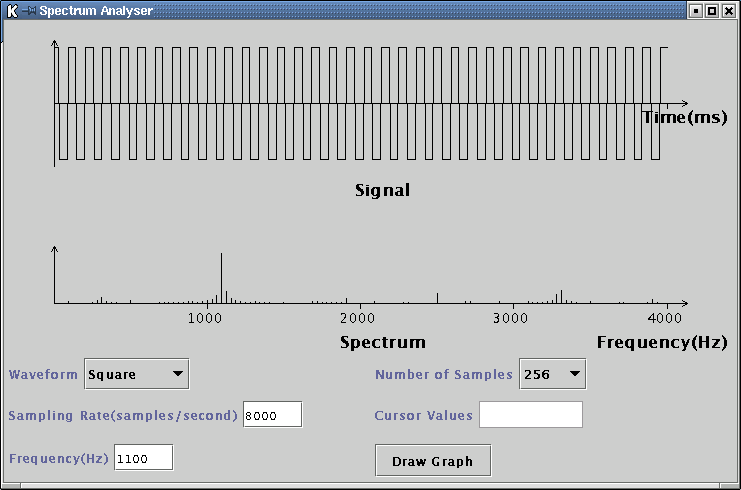
Task: Open the Waveform dropdown showing Square
Action: point(136,374)
